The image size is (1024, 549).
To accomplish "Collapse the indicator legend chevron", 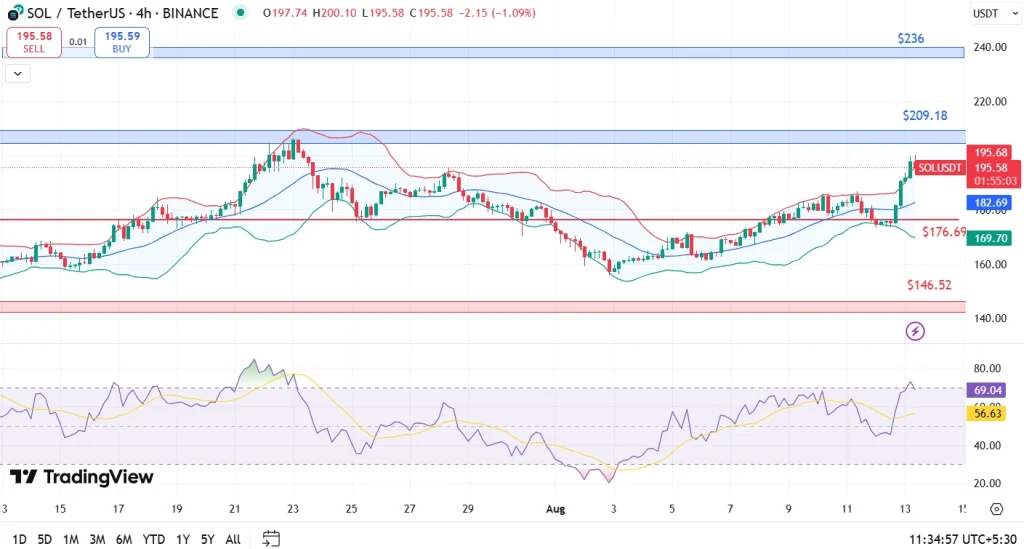I will coord(18,73).
